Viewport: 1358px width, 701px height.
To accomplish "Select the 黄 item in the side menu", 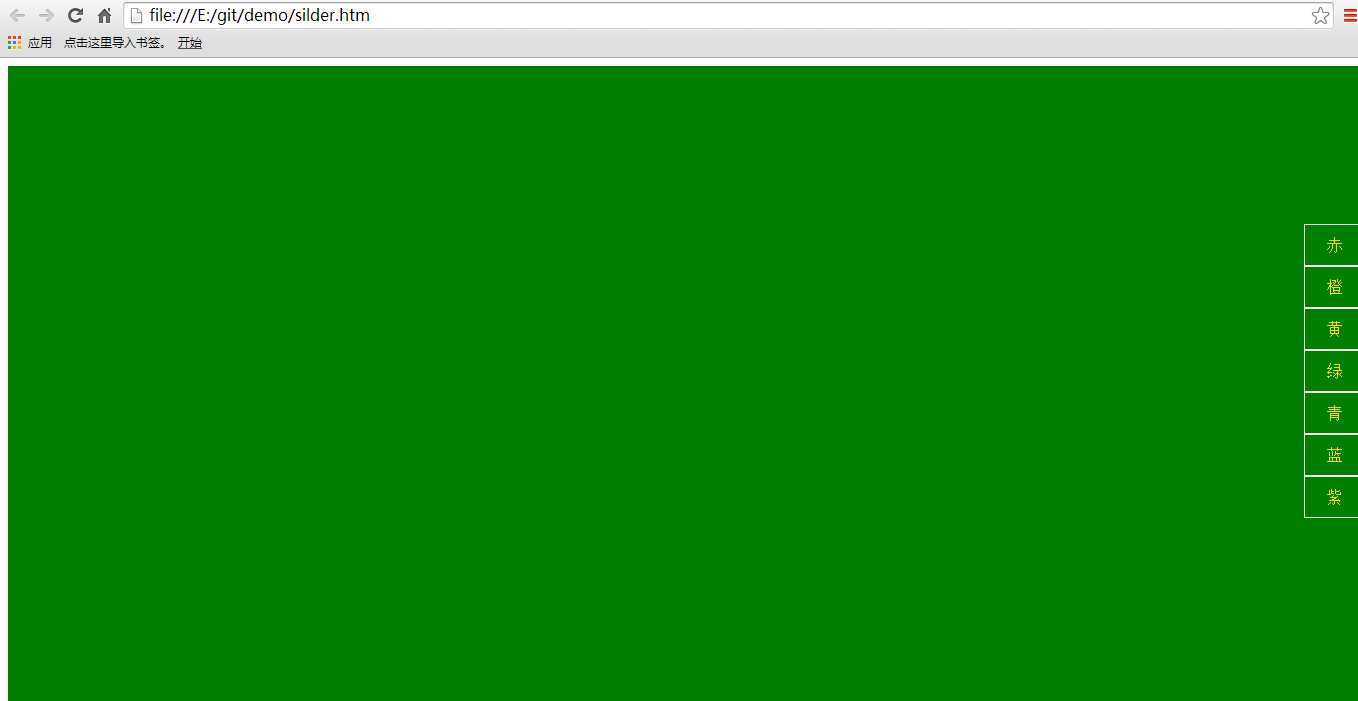I will pyautogui.click(x=1331, y=329).
